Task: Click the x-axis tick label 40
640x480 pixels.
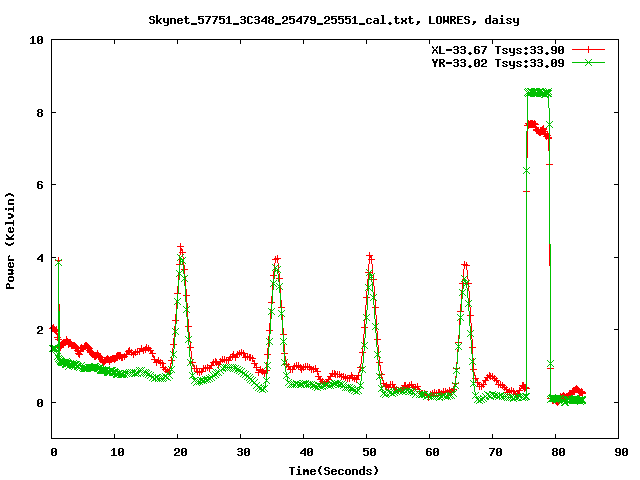Action: point(307,452)
